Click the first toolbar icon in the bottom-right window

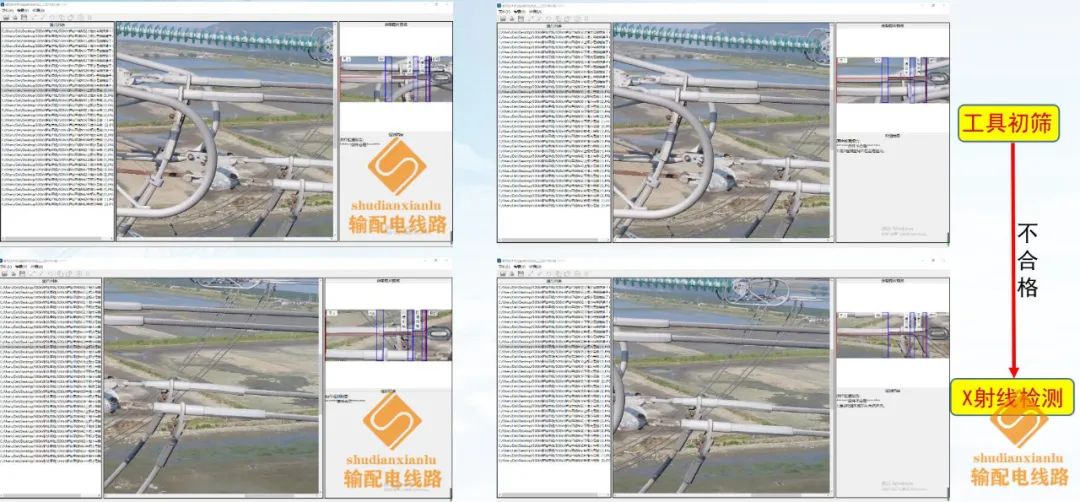point(503,273)
